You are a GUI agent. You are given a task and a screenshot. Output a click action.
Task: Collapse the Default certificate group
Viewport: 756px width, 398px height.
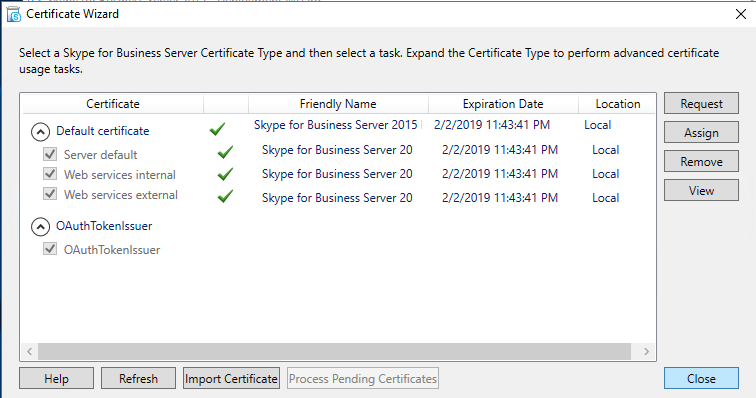(40, 132)
